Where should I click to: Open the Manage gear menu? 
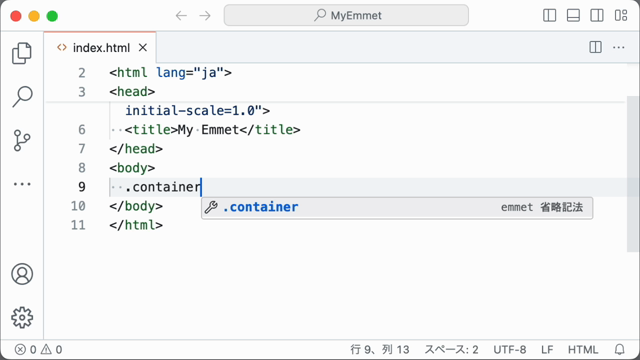point(22,318)
